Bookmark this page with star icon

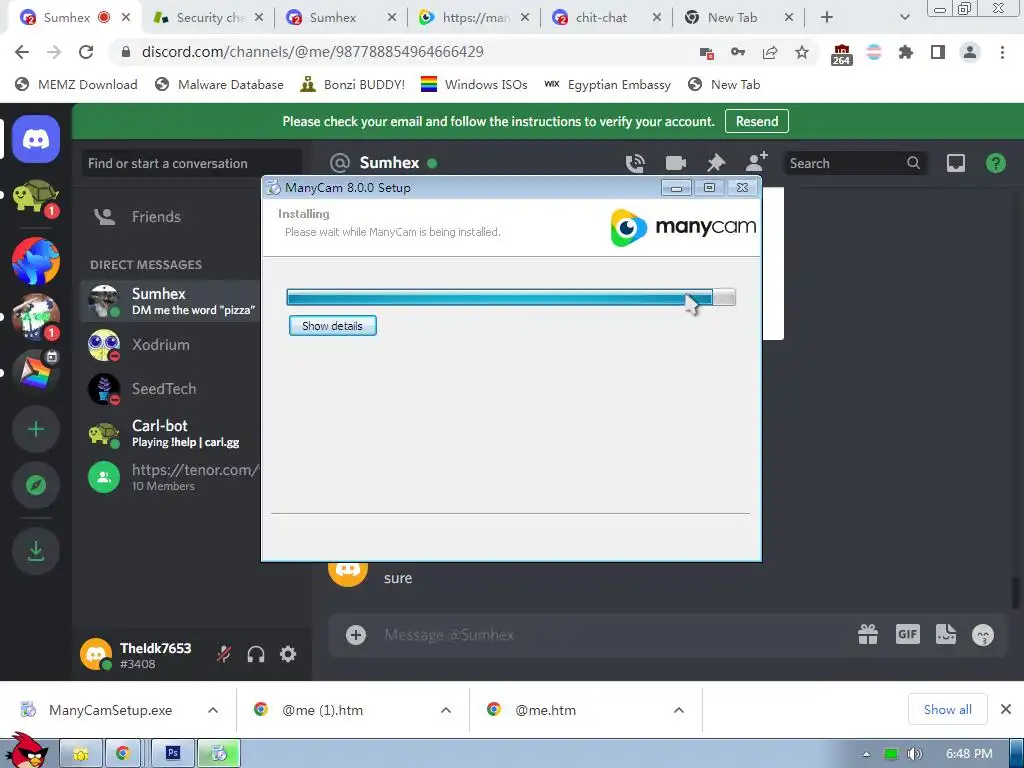tap(802, 52)
